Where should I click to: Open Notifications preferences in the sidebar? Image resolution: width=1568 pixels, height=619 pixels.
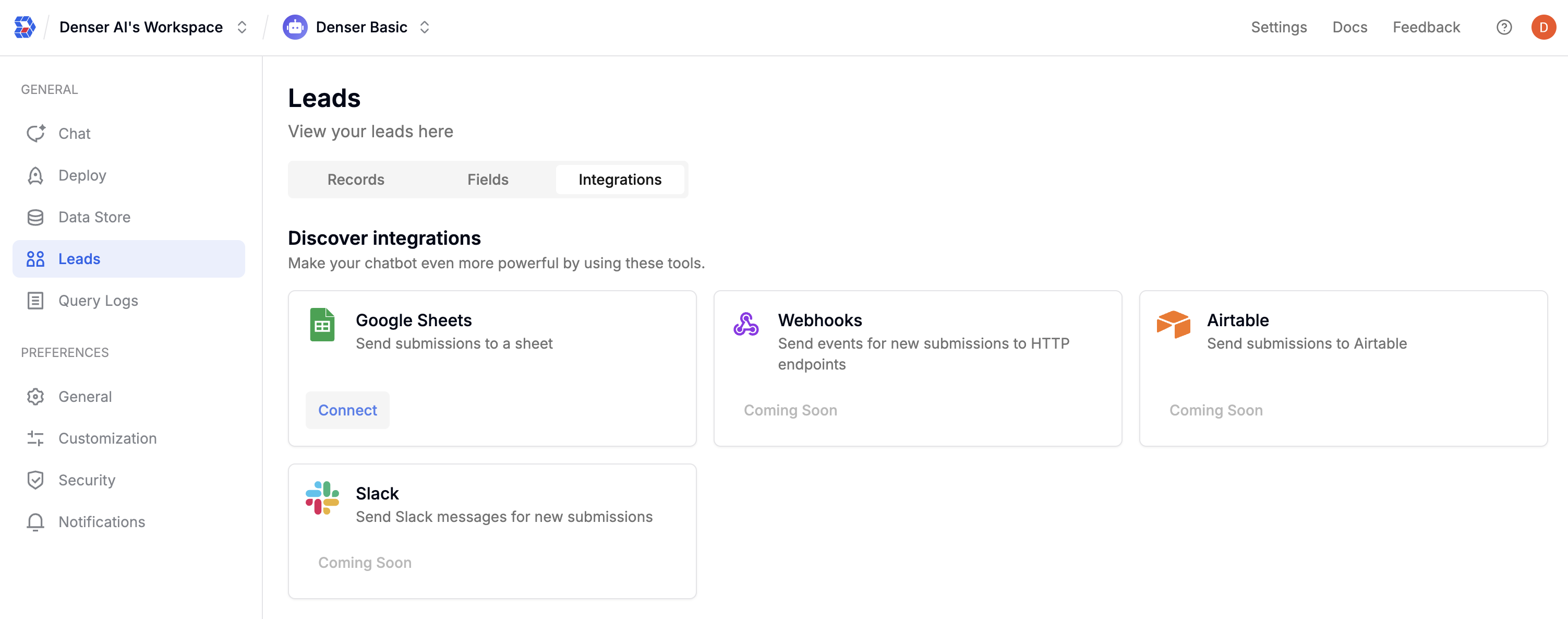(x=129, y=522)
